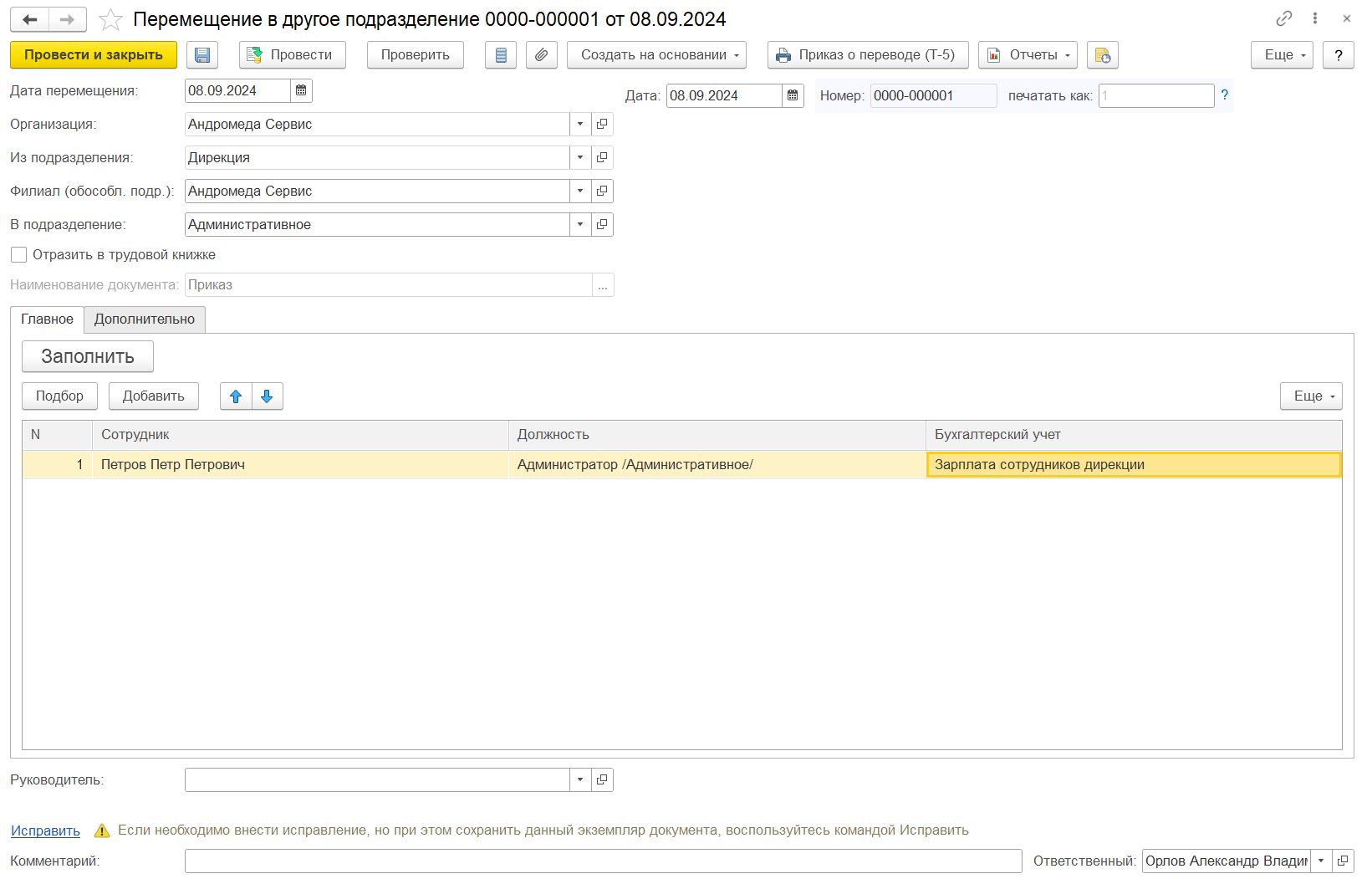Mark document as favorite with star
The width and height of the screenshot is (1372, 884).
(110, 19)
